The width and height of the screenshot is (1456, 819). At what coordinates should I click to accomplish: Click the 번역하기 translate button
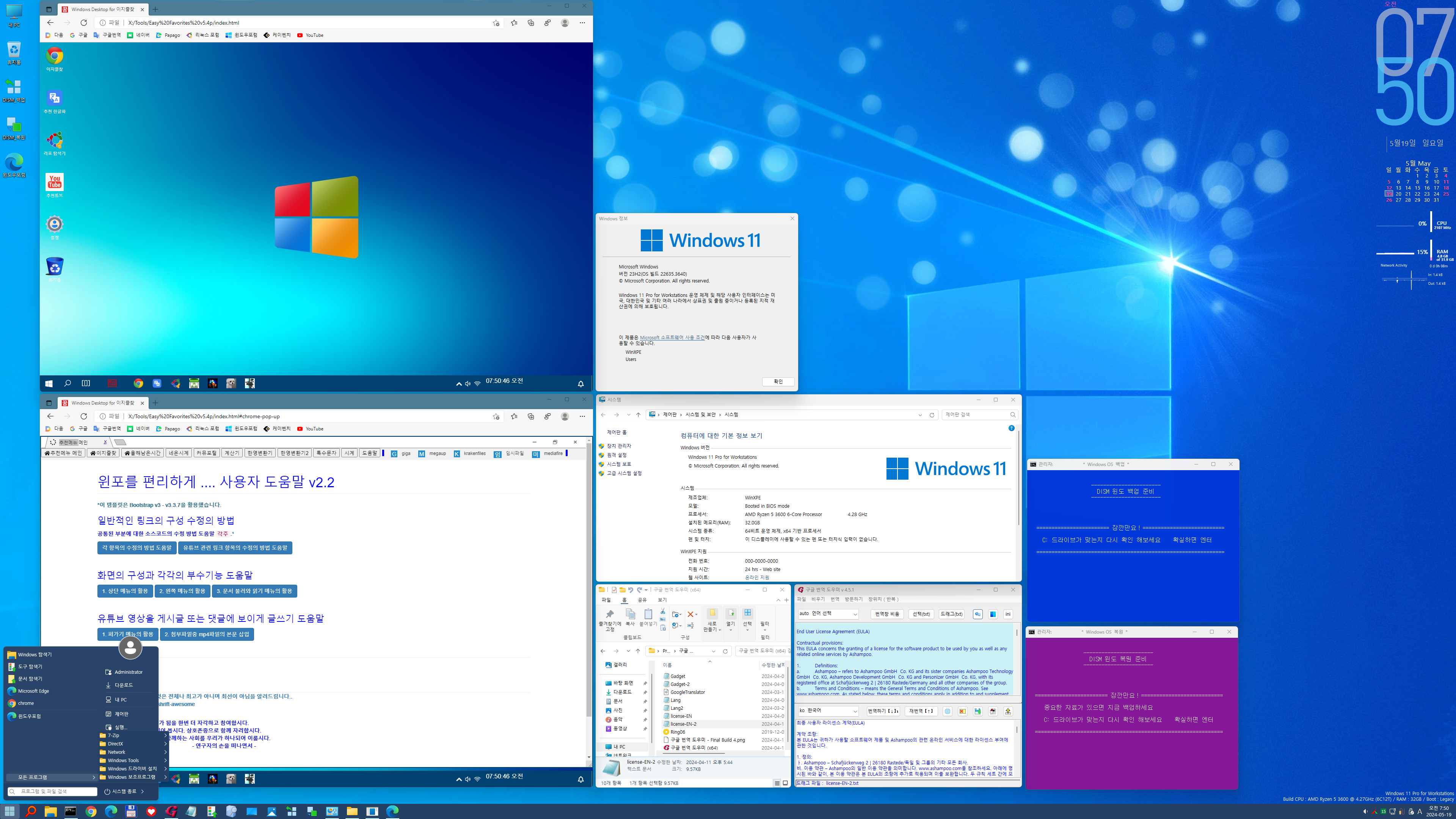(883, 711)
